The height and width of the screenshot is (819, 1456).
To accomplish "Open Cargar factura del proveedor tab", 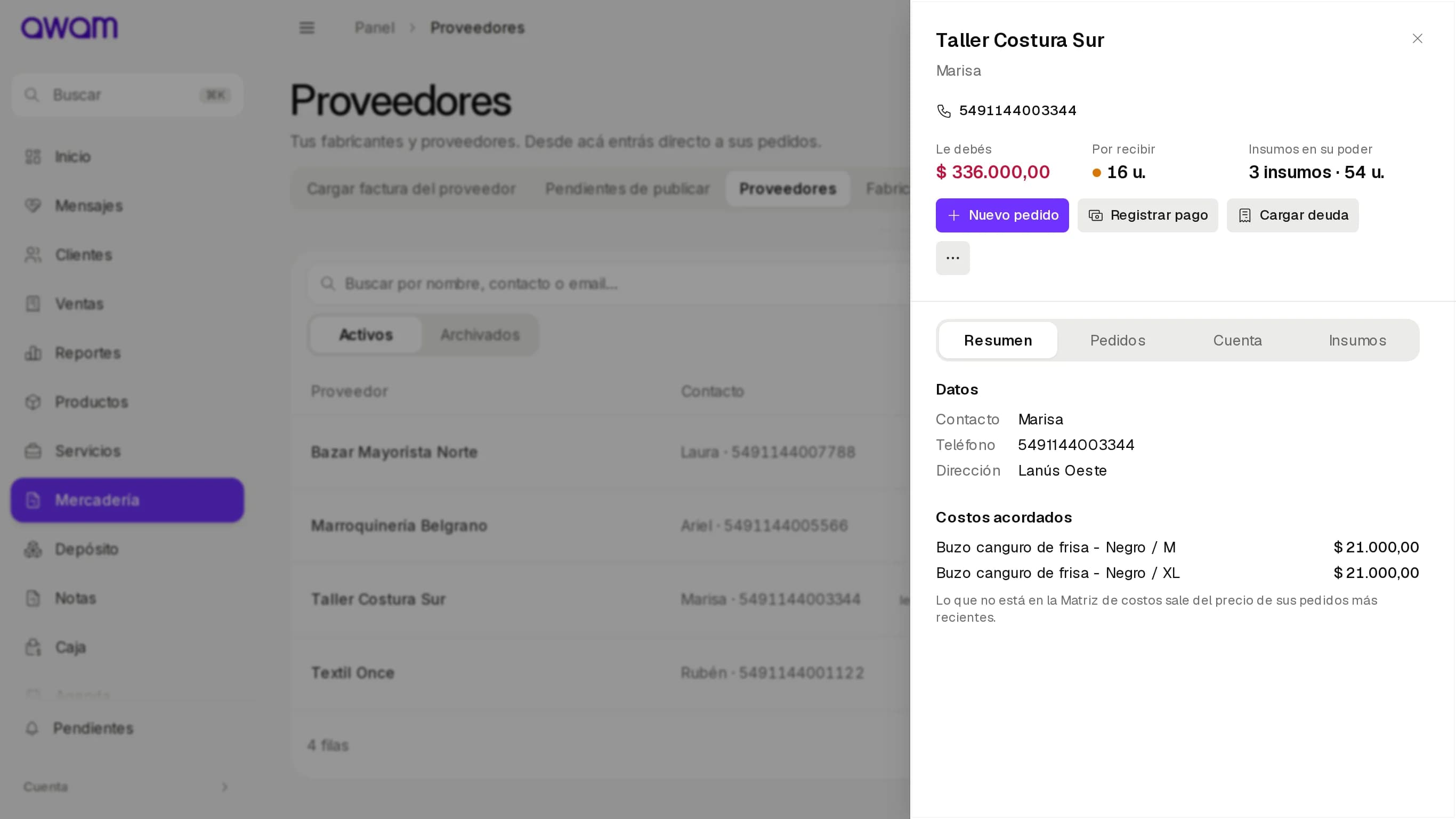I will (411, 189).
